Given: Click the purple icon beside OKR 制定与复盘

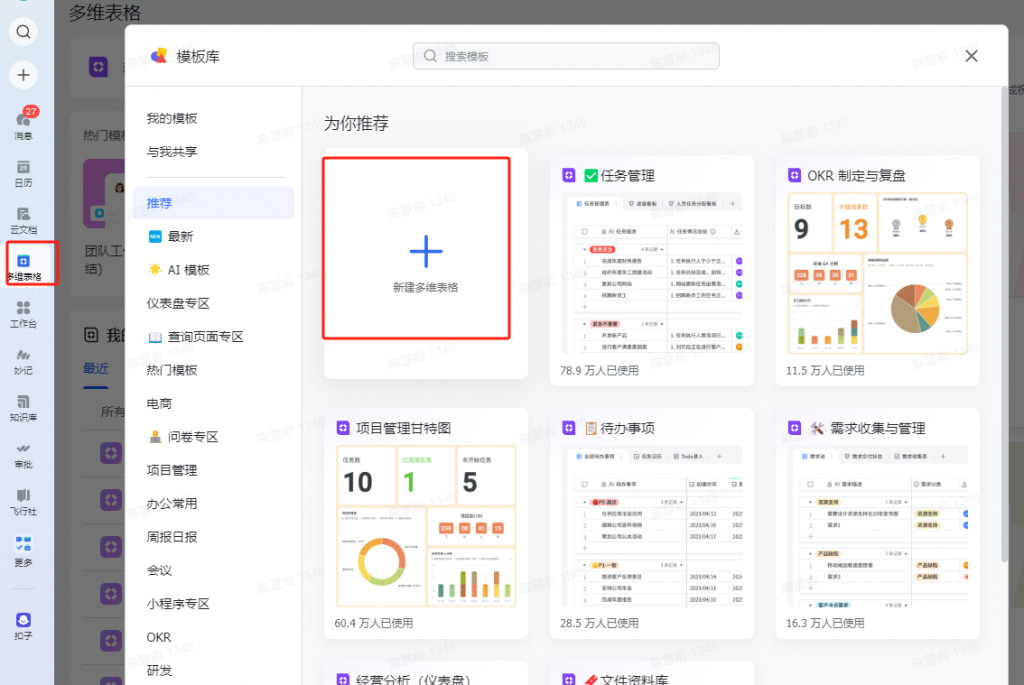Looking at the screenshot, I should (794, 175).
